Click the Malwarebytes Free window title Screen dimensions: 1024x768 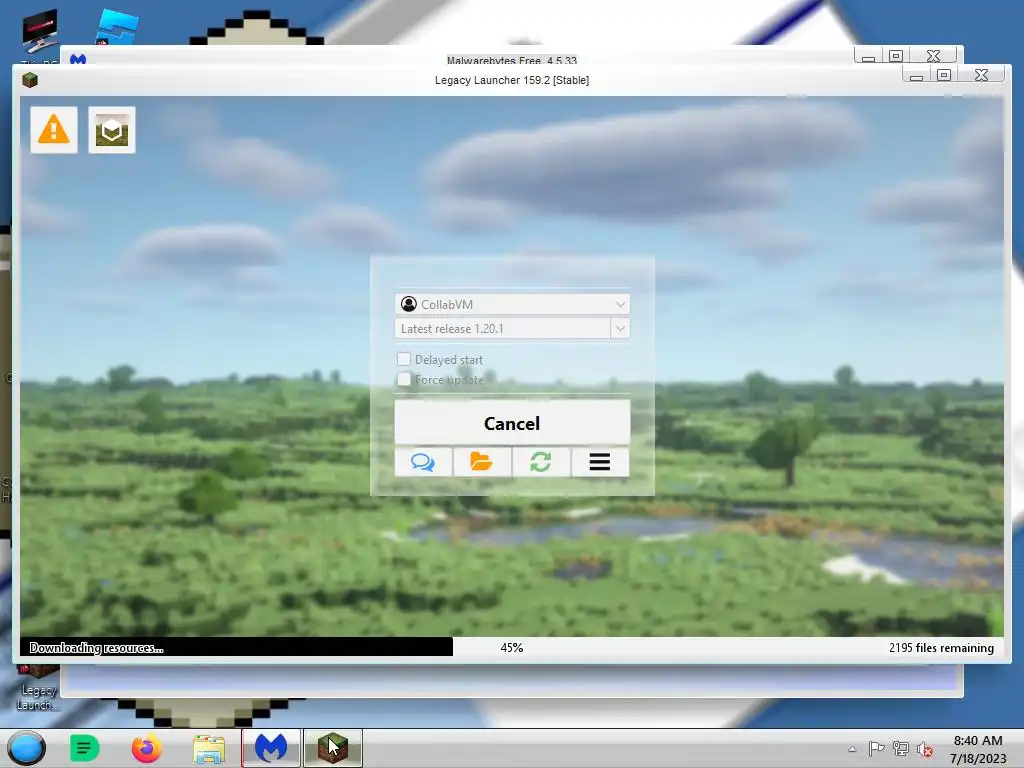[512, 61]
